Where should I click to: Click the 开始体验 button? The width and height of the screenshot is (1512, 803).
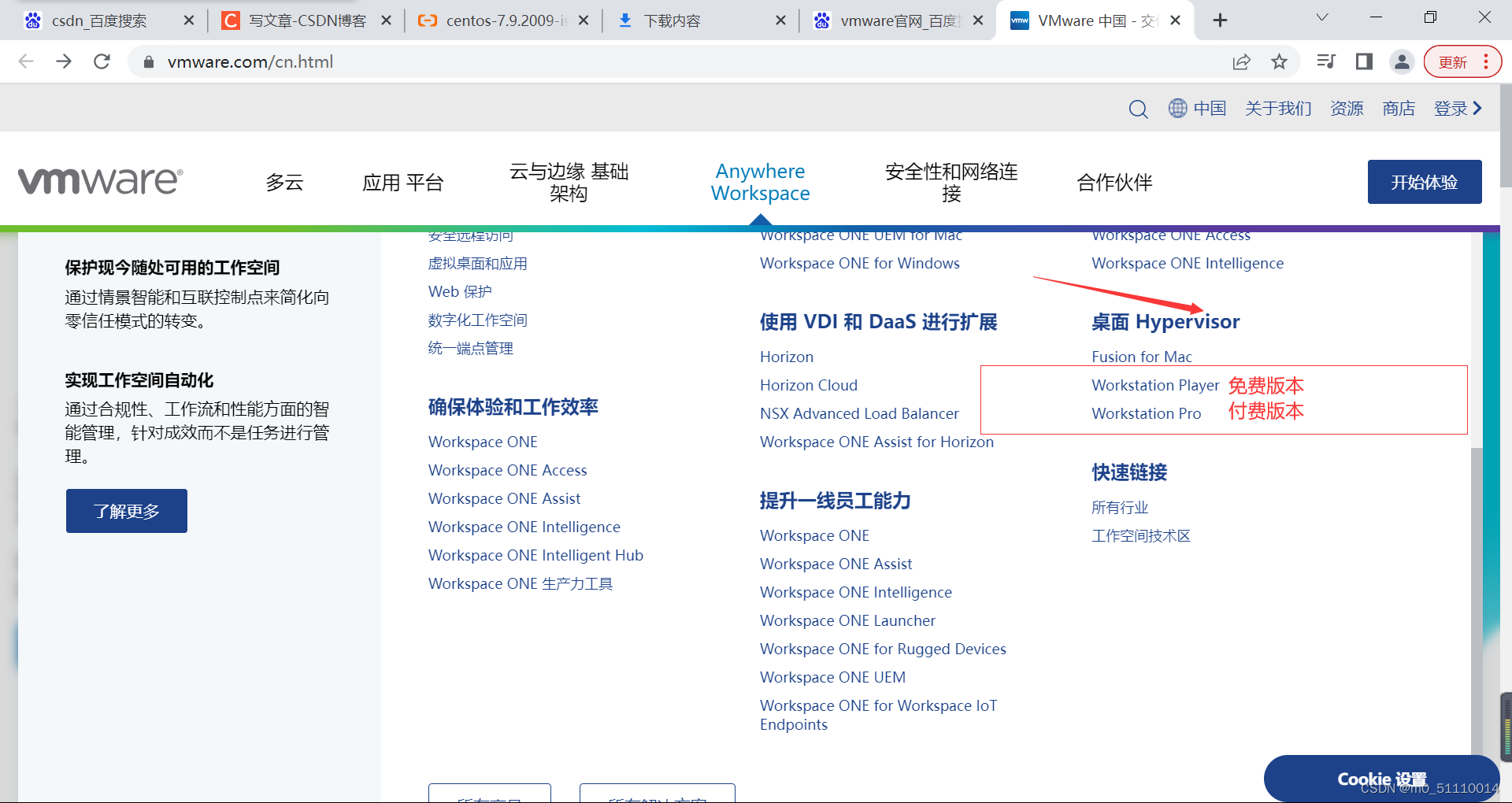(x=1424, y=182)
